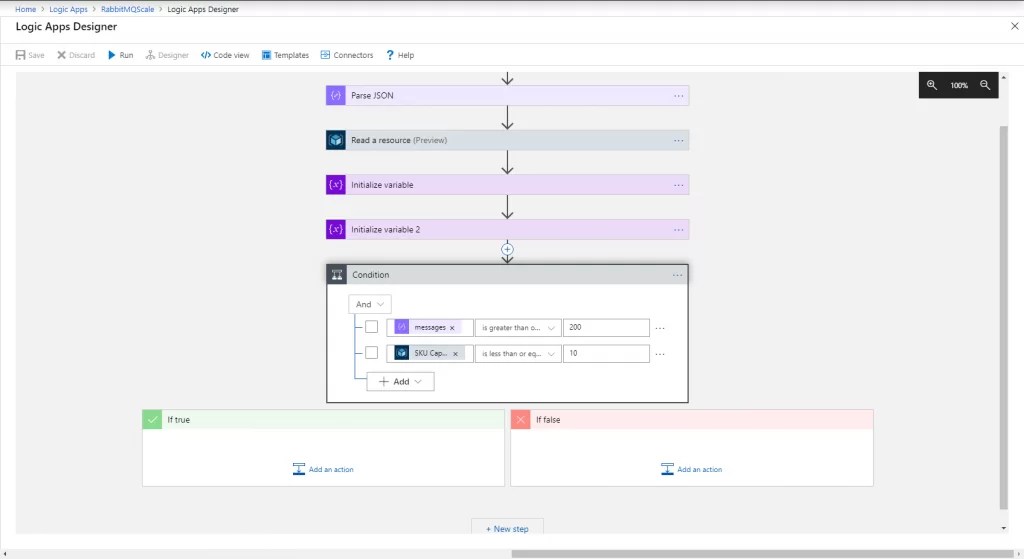Viewport: 1024px width, 559px height.
Task: Open the Templates gallery
Action: tap(285, 55)
